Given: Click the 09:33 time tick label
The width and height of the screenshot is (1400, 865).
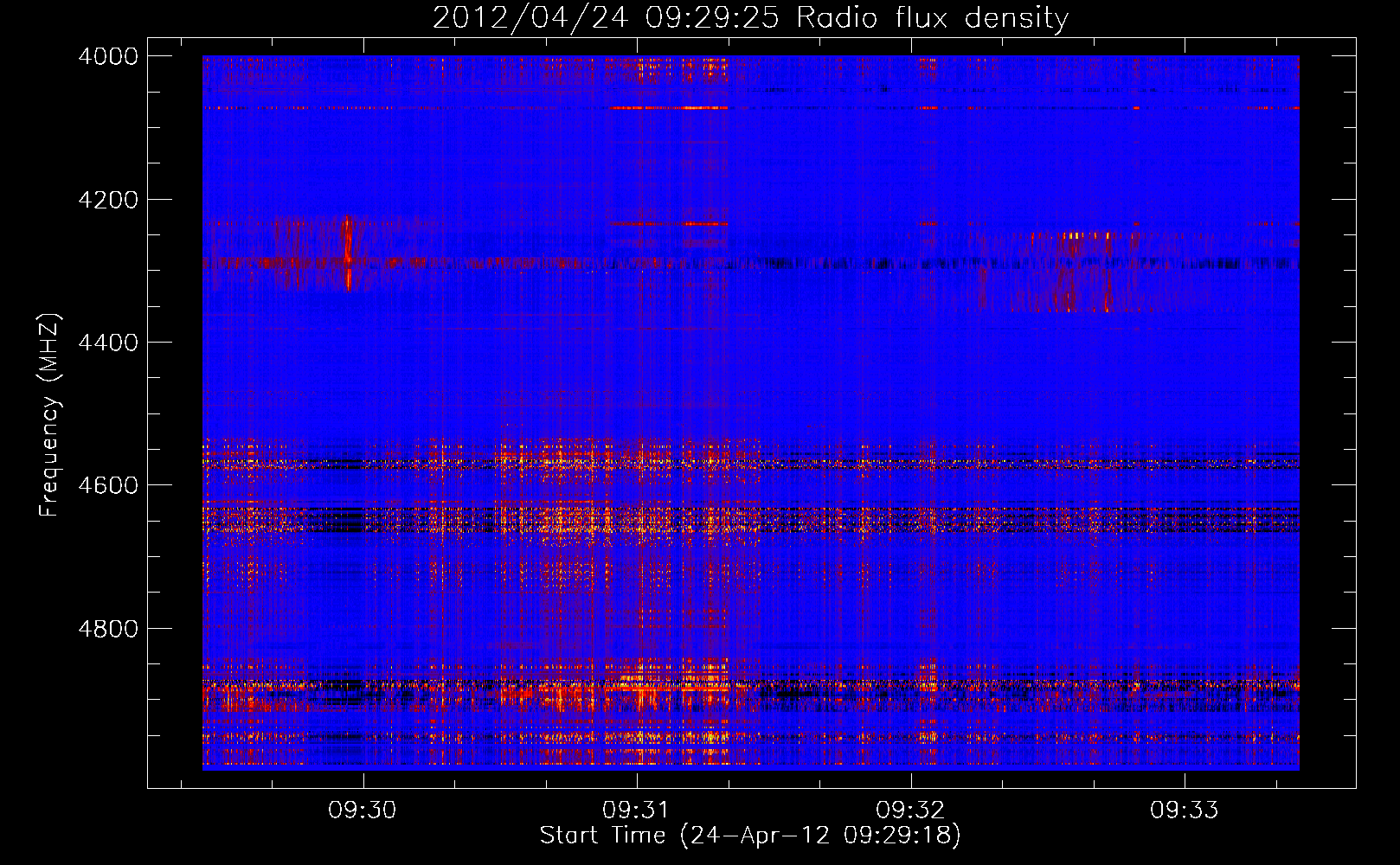Looking at the screenshot, I should tap(1184, 810).
